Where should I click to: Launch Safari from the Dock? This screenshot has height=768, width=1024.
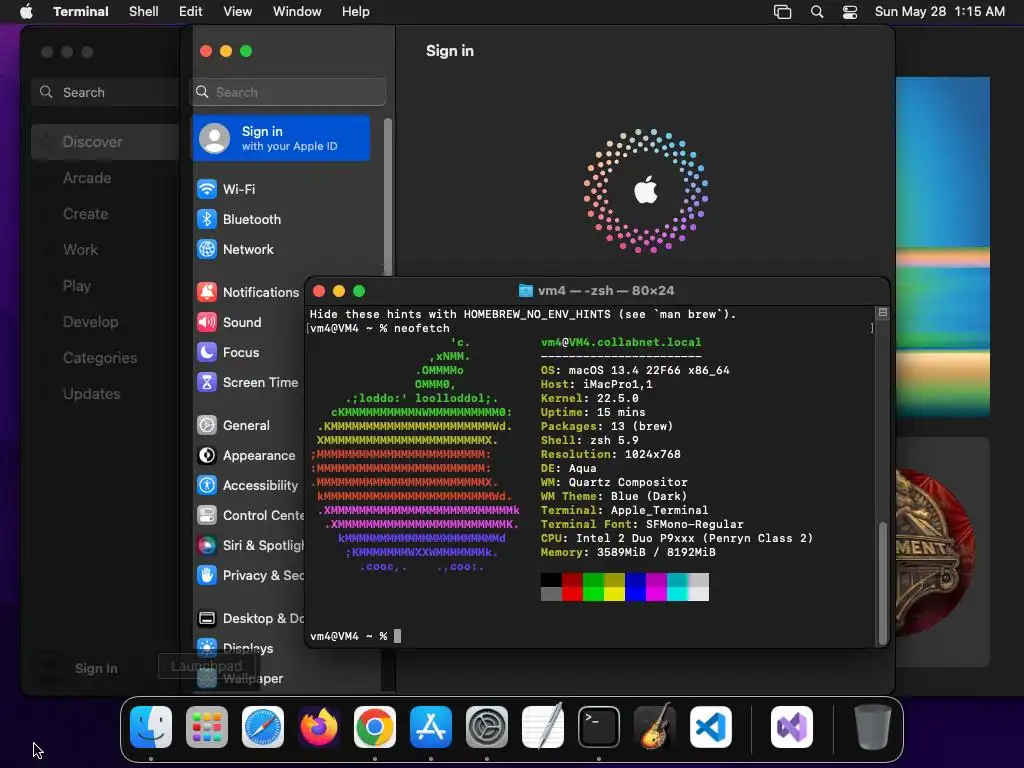tap(263, 727)
